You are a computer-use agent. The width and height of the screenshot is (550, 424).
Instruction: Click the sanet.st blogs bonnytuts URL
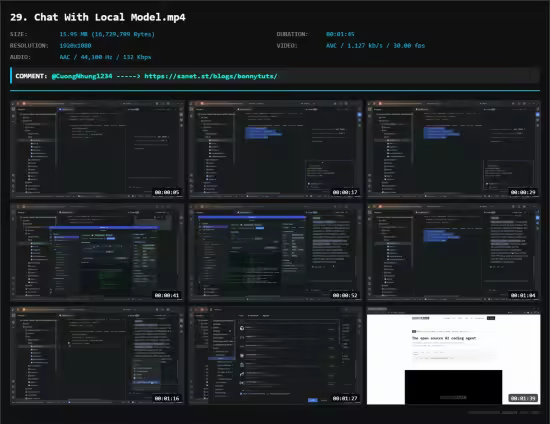(x=211, y=76)
